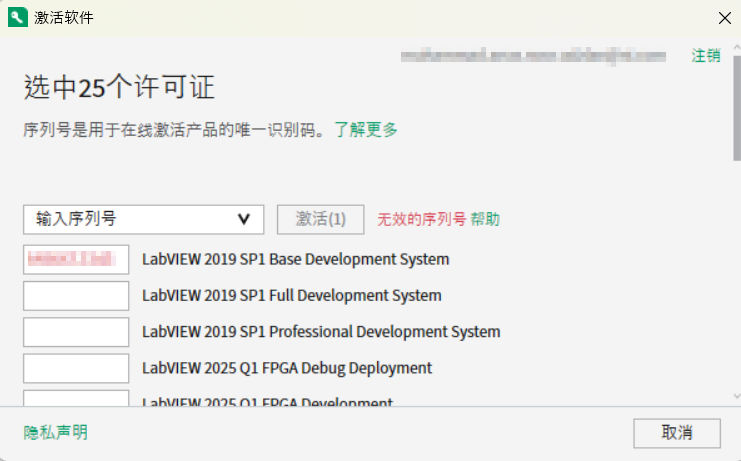Click the red 无效的序列号 error text
Screen dimensions: 741x461
[x=421, y=219]
